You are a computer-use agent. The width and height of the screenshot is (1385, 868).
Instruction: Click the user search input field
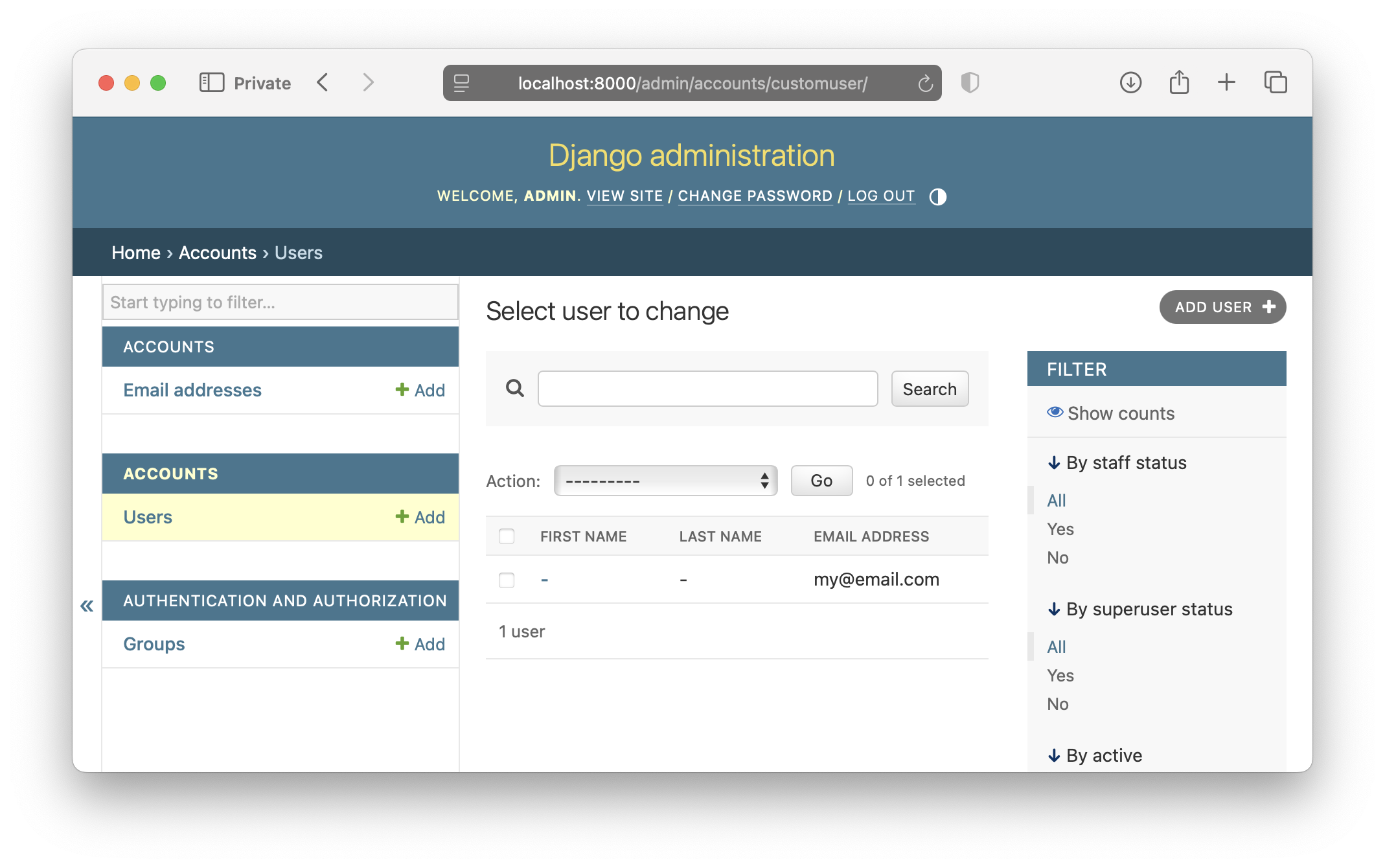click(707, 389)
